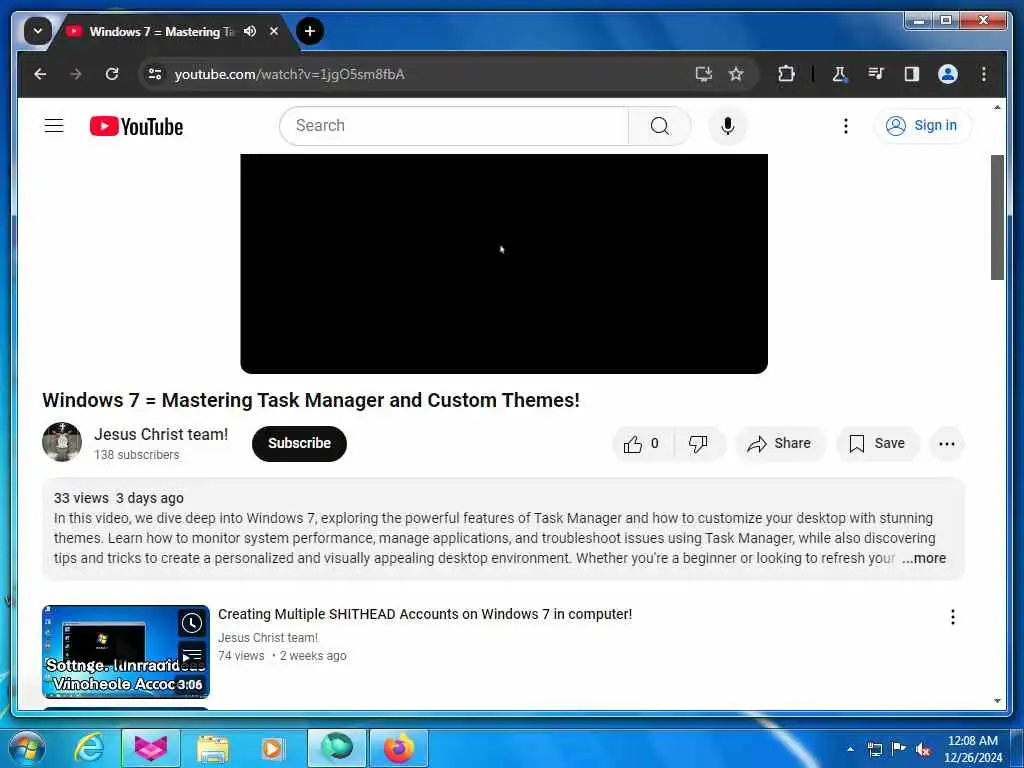
Task: Open Action Center flag icon
Action: 899,749
